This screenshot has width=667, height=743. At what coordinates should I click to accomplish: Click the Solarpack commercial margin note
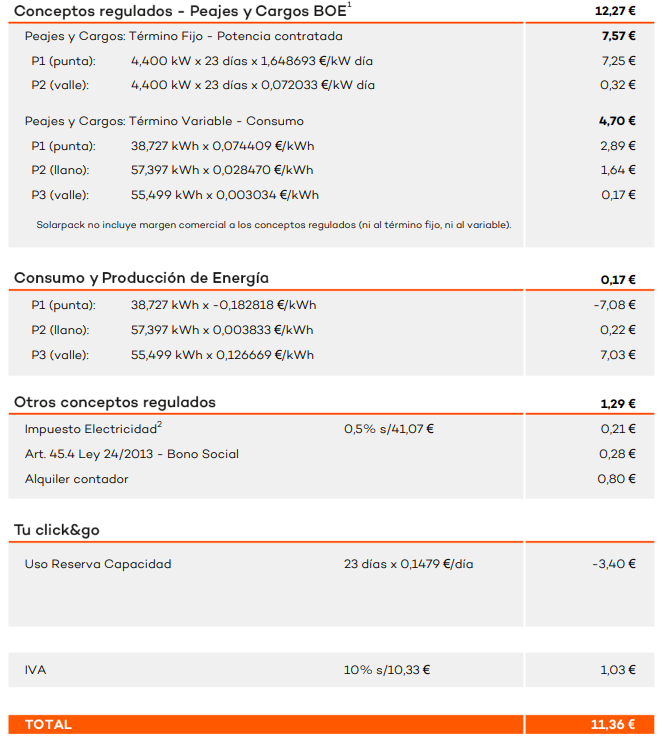coord(274,225)
